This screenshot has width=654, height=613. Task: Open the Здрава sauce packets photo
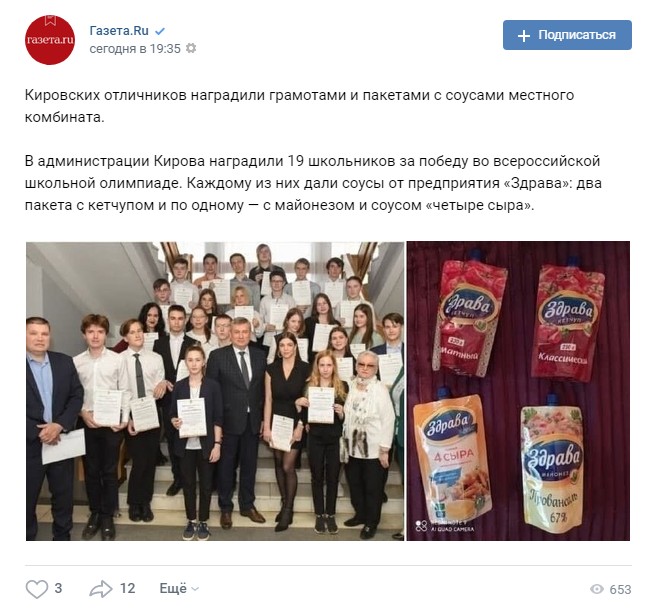coord(518,391)
